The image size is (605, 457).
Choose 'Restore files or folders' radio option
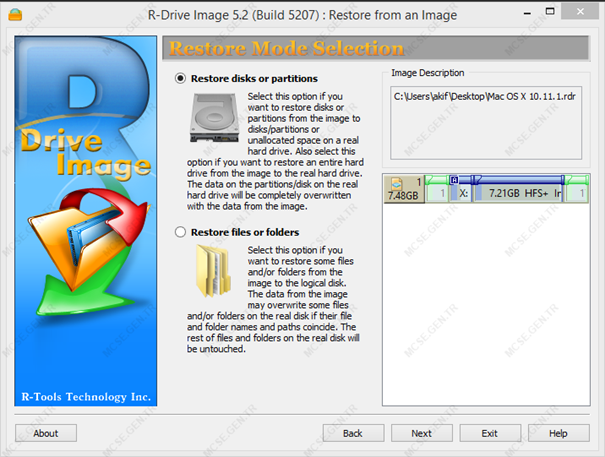[180, 232]
